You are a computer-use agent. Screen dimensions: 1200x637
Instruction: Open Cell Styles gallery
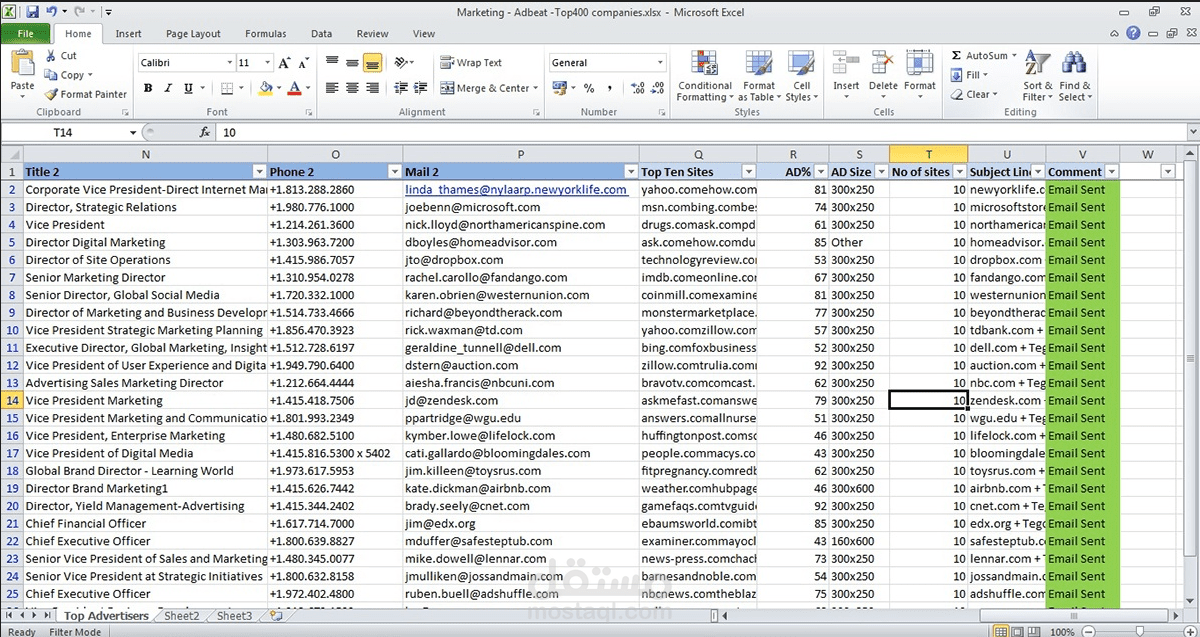tap(802, 77)
